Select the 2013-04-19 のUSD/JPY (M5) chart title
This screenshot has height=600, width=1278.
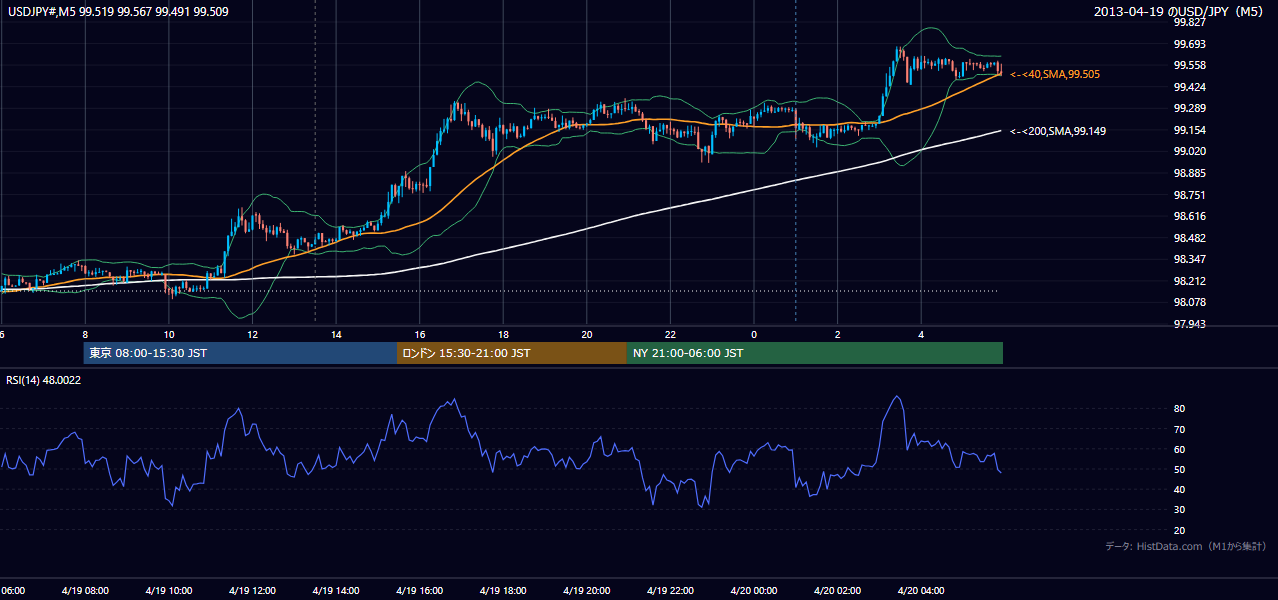click(x=1180, y=11)
